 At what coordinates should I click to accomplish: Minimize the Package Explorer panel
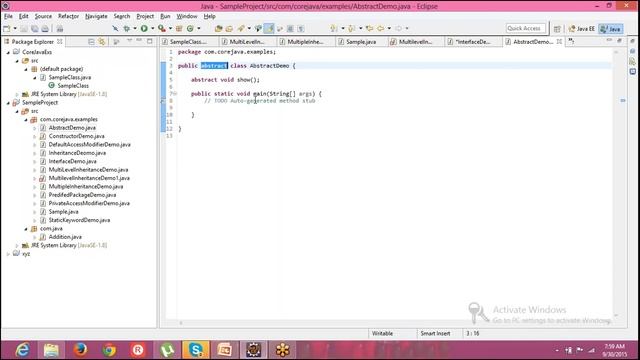click(139, 41)
